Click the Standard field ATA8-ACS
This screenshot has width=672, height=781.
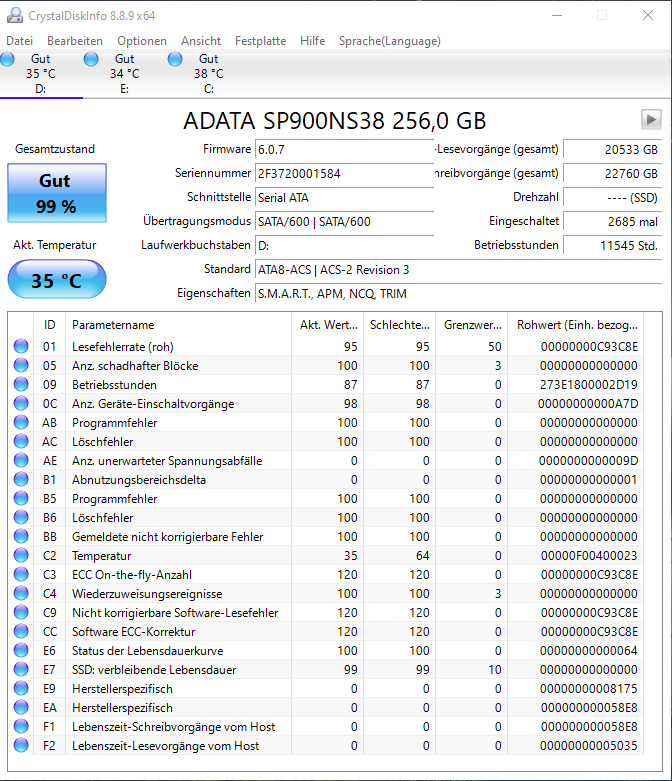458,269
